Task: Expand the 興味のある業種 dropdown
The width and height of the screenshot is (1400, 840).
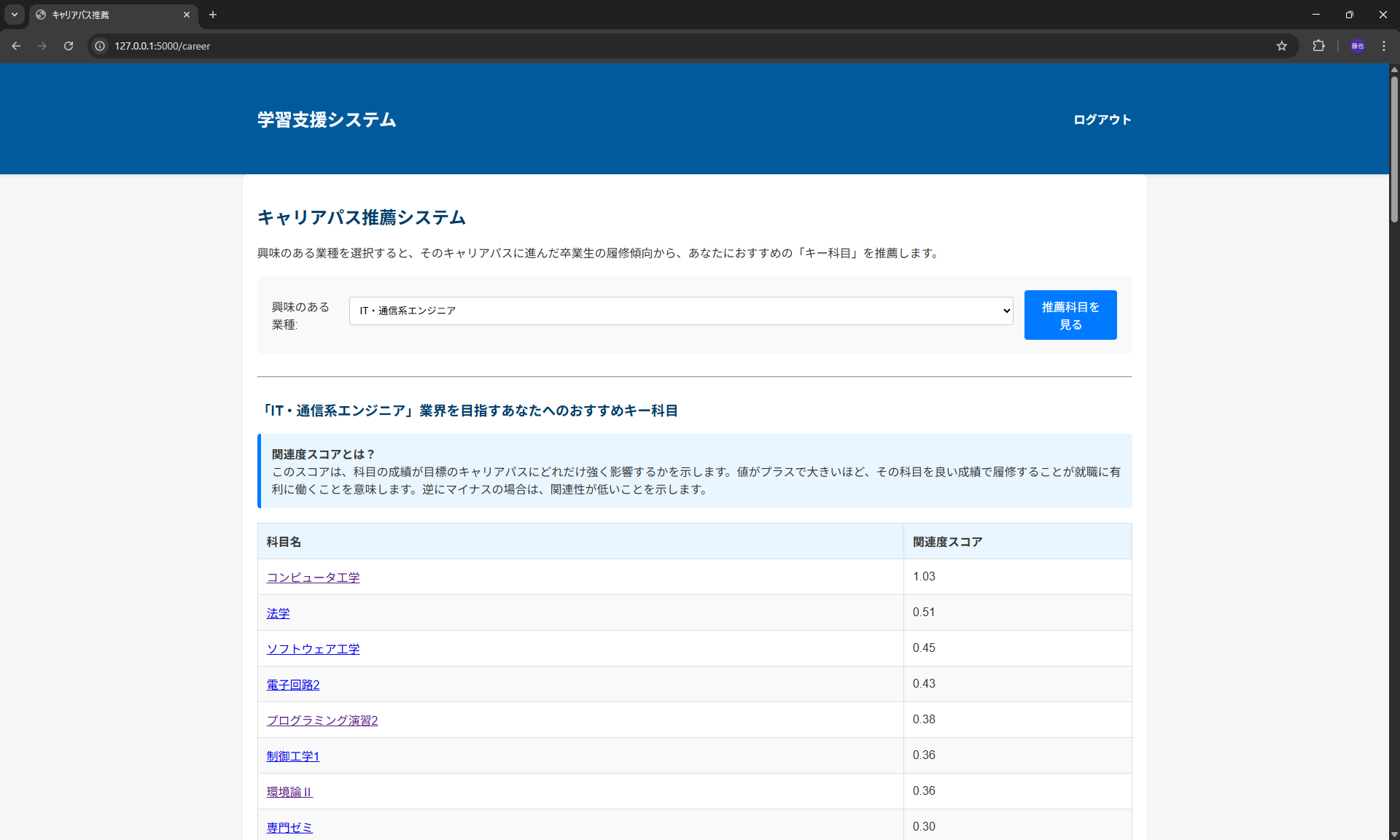Action: tap(680, 311)
